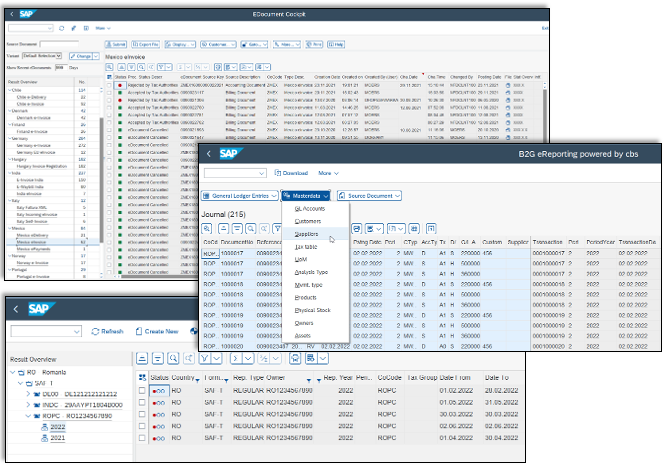Click the filter icon in bottom window toolbar
Screen dimensions: 667x467
(x=205, y=359)
